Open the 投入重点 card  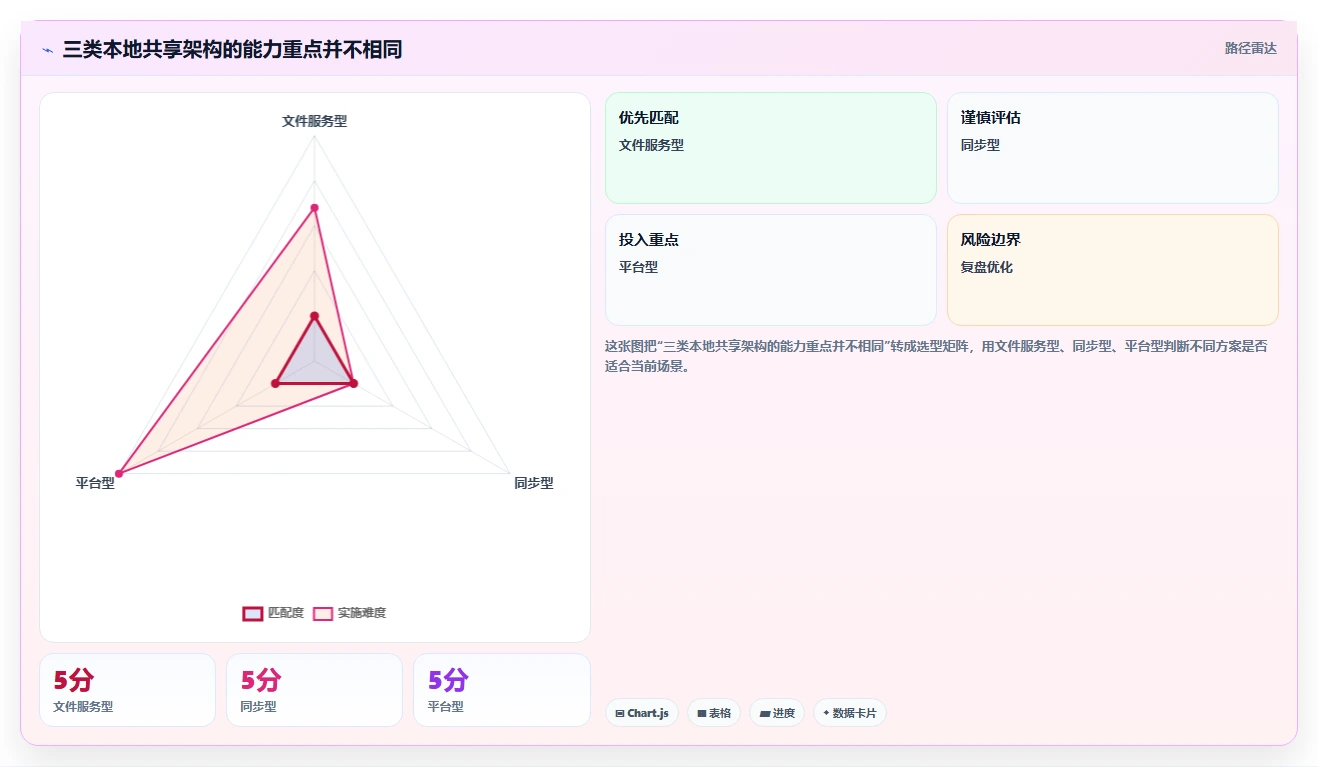click(x=771, y=270)
